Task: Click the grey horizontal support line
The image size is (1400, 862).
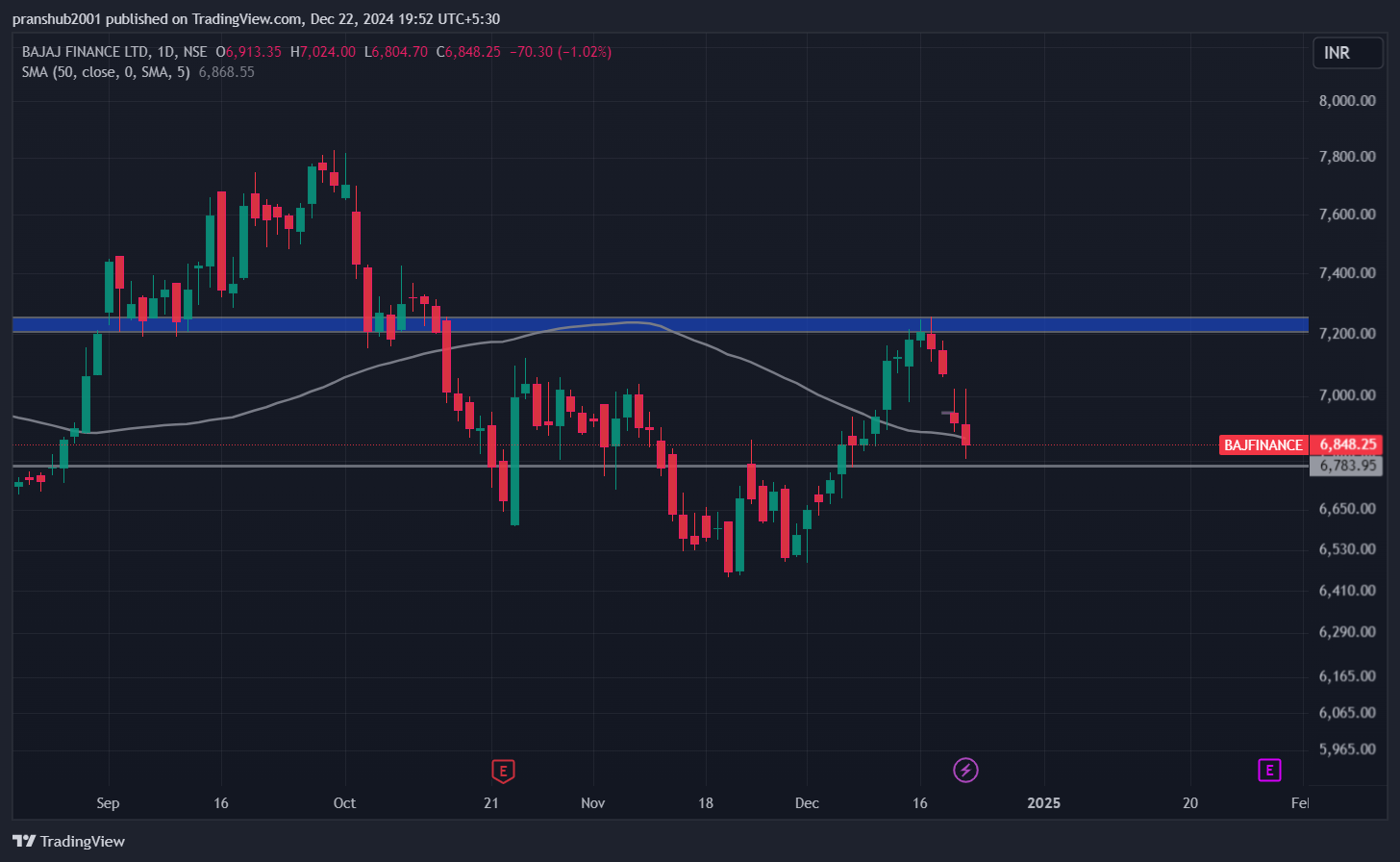Action: click(660, 466)
